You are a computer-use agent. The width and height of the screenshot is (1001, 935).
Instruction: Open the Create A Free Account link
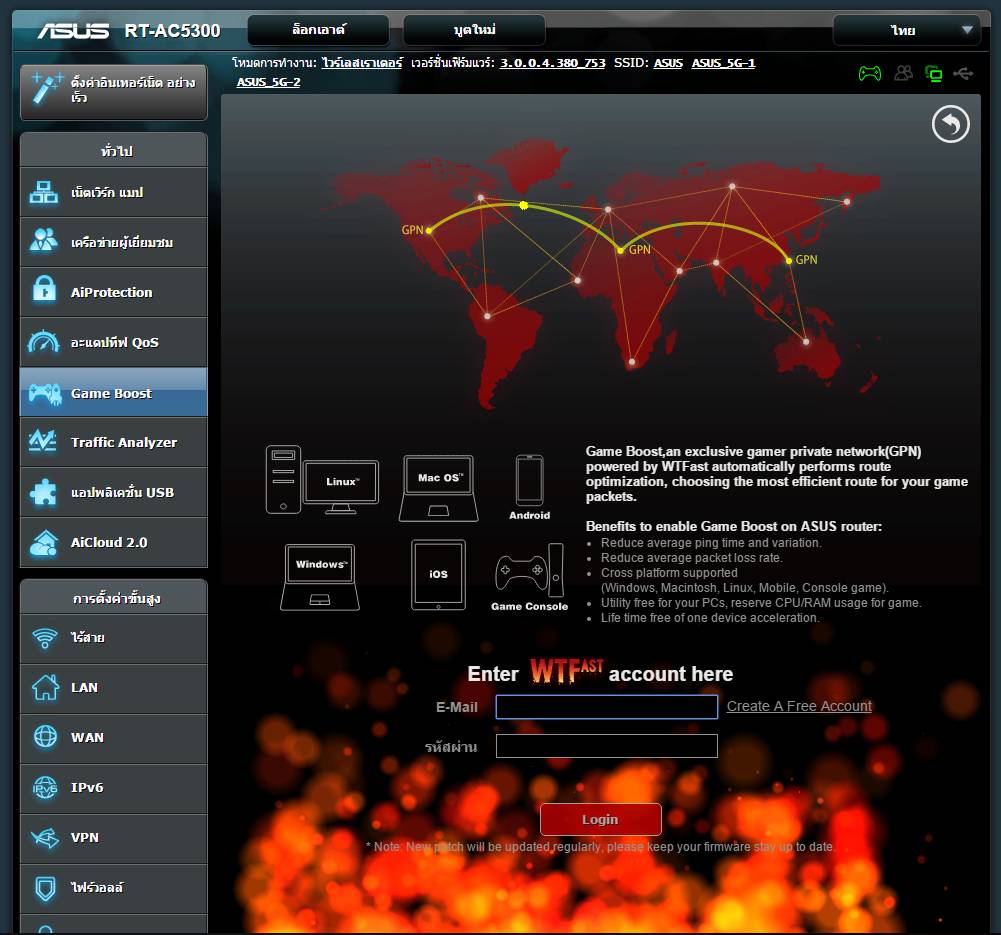click(799, 706)
